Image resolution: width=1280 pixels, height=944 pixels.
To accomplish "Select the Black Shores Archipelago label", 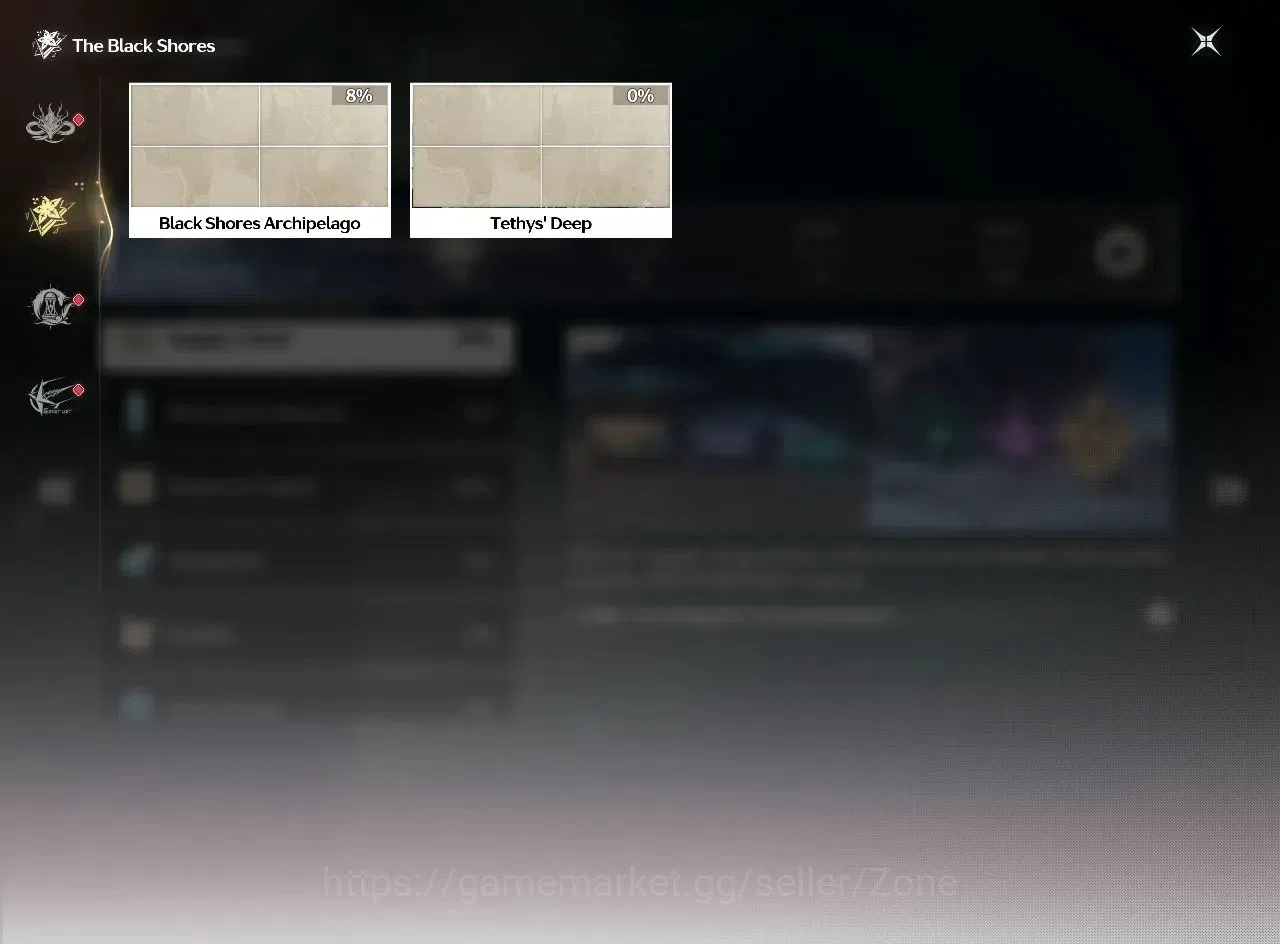I will pyautogui.click(x=260, y=223).
